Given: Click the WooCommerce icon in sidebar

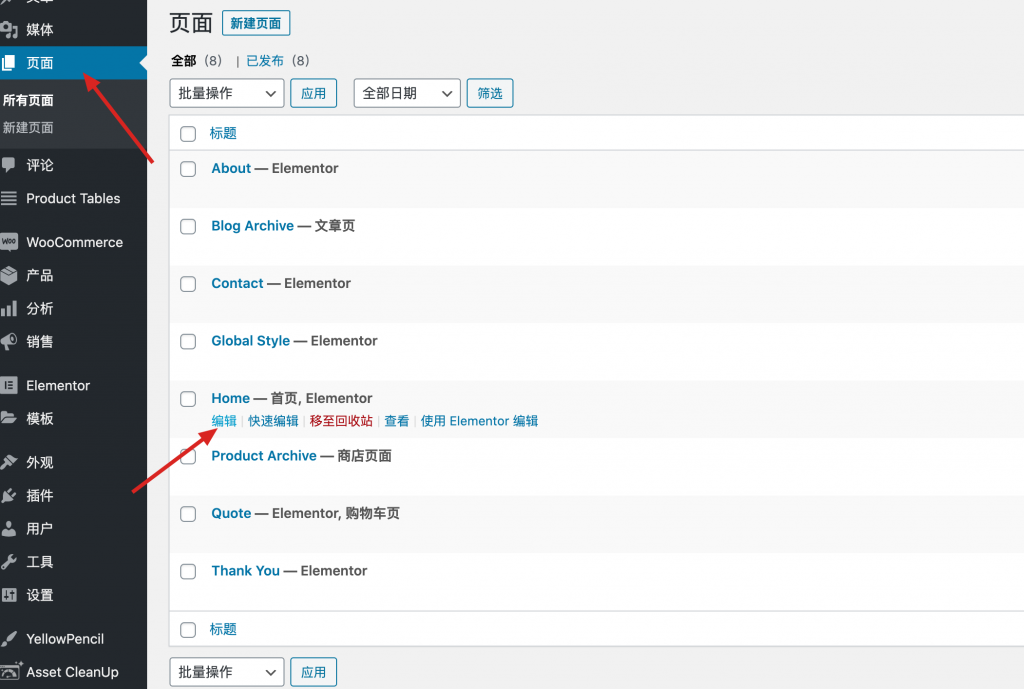Looking at the screenshot, I should [x=10, y=242].
